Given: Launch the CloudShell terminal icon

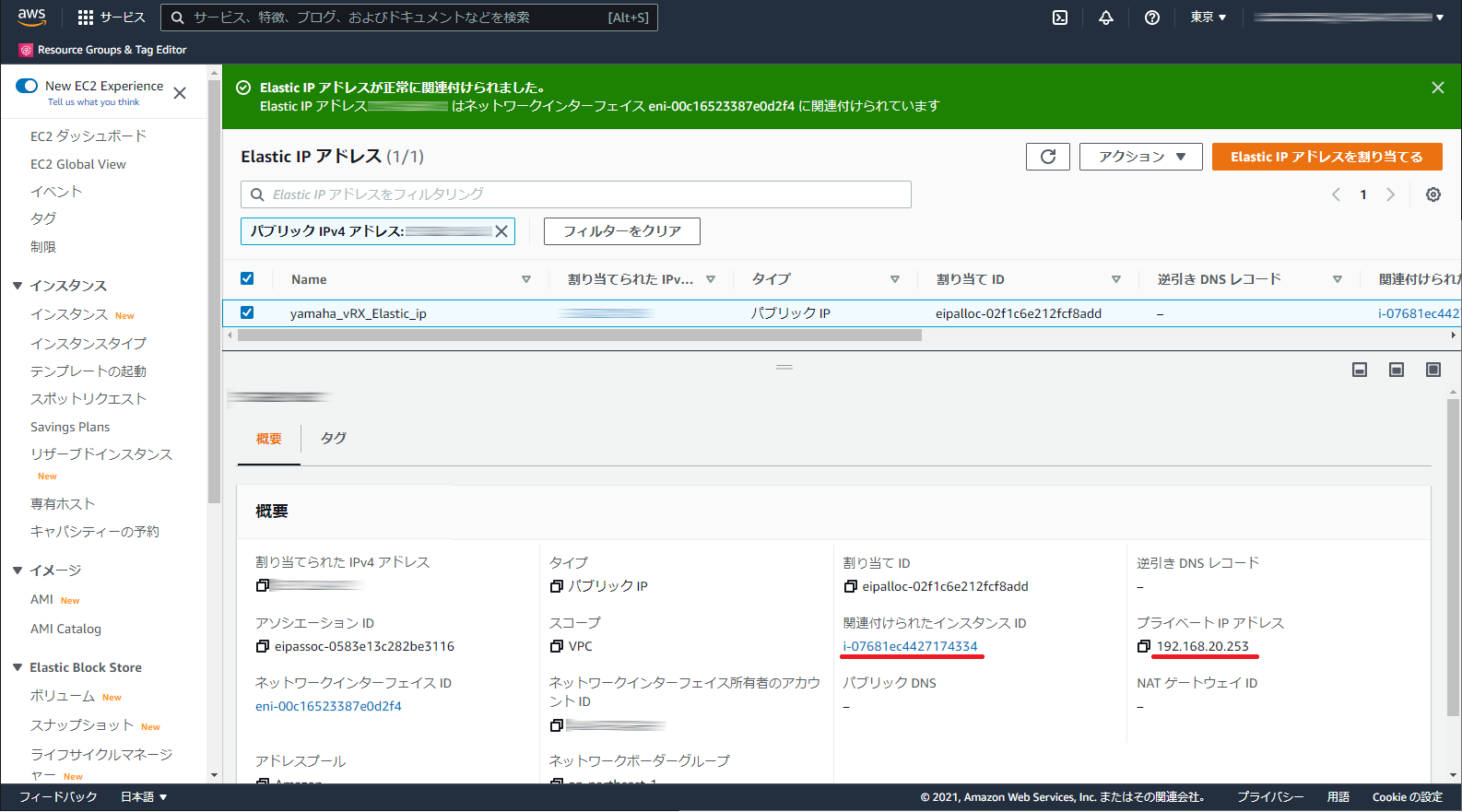Looking at the screenshot, I should pyautogui.click(x=1060, y=18).
